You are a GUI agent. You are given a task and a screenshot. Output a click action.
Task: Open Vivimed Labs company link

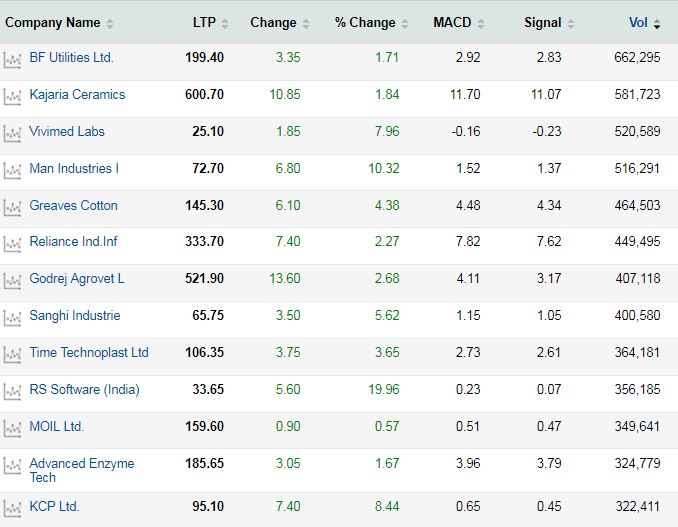click(67, 131)
